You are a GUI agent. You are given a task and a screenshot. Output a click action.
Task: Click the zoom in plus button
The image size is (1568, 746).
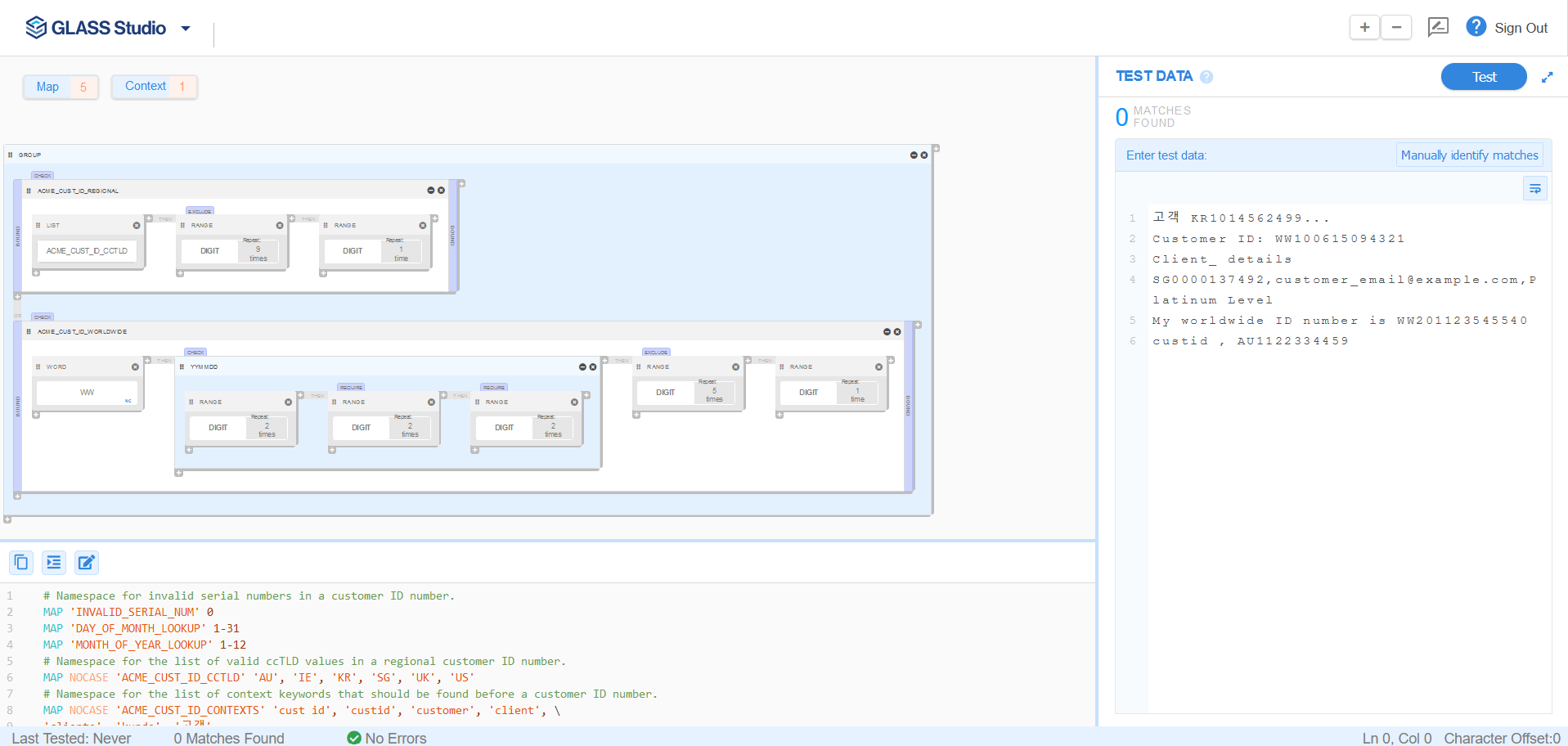click(1364, 27)
